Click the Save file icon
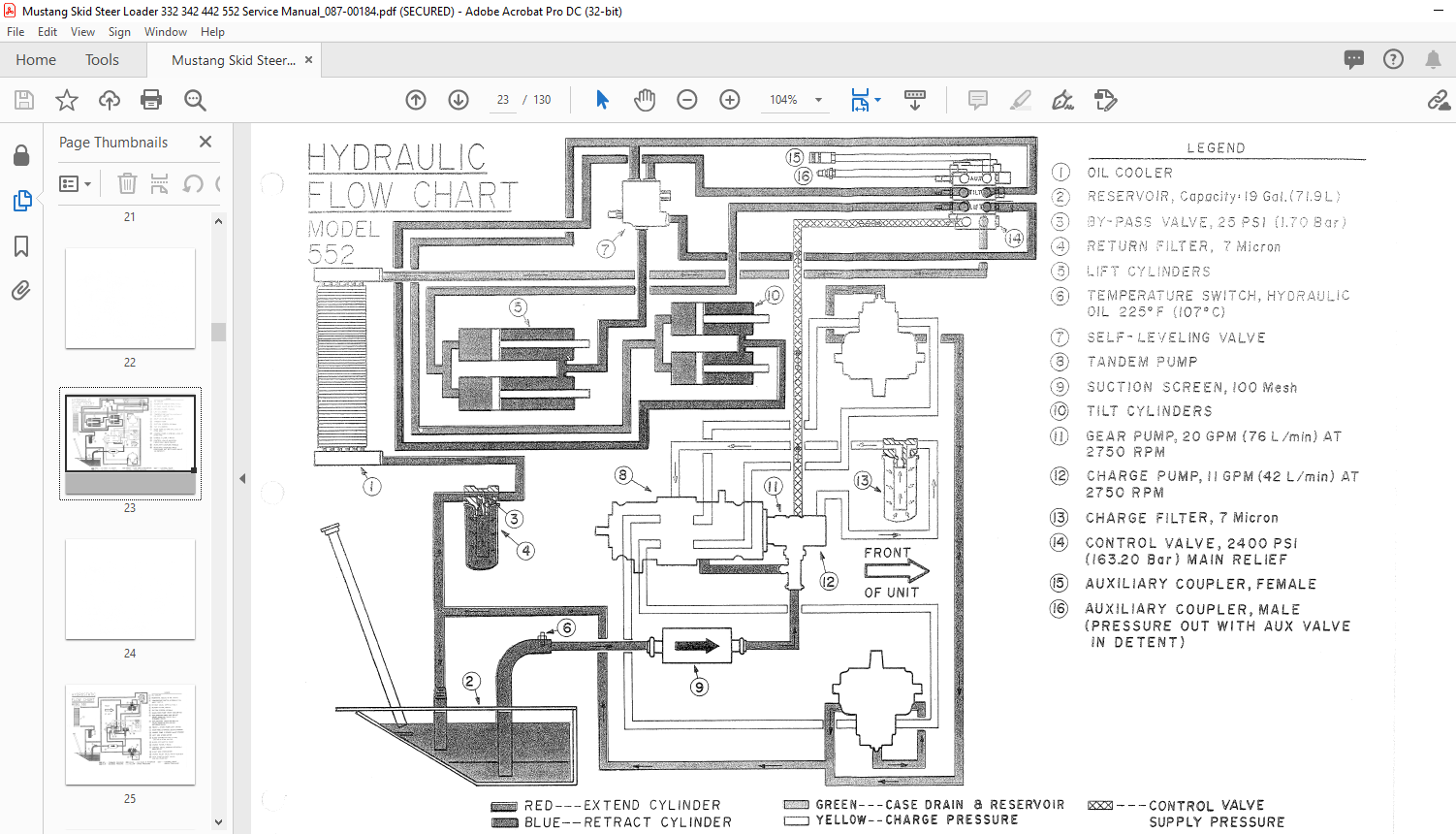The image size is (1456, 834). (24, 100)
